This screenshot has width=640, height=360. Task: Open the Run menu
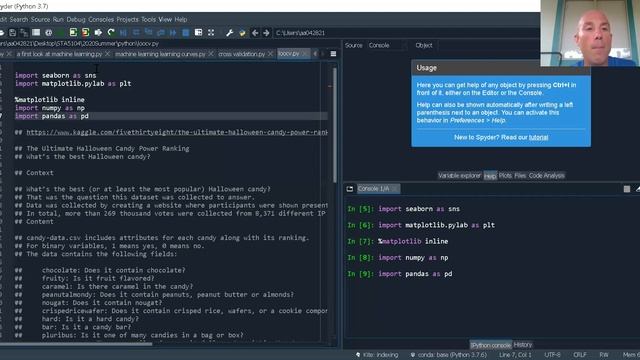58,19
